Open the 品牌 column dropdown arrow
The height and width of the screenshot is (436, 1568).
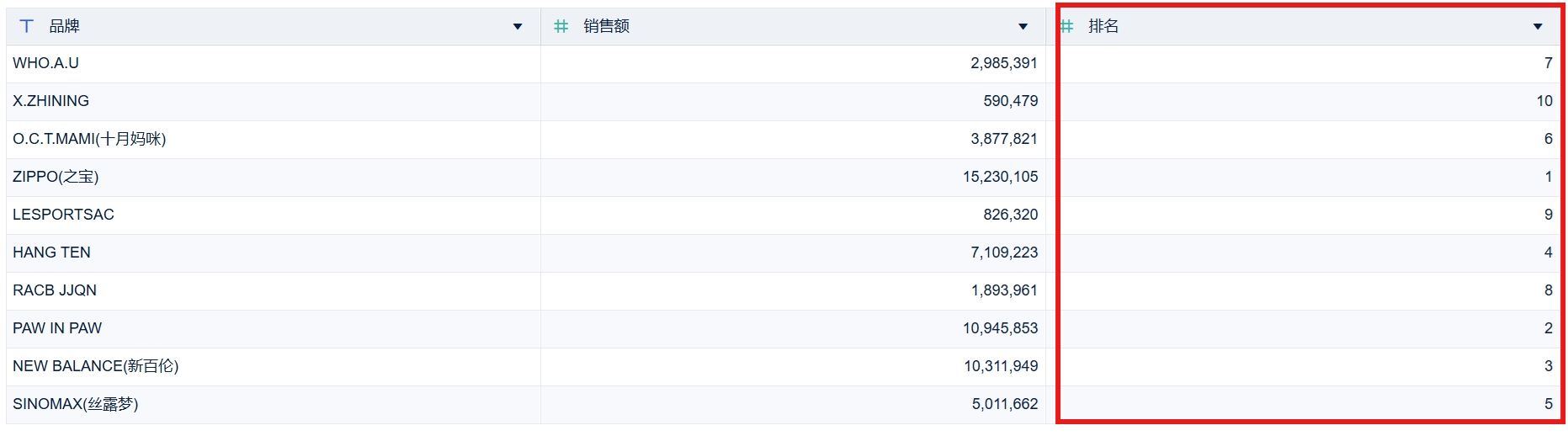518,27
